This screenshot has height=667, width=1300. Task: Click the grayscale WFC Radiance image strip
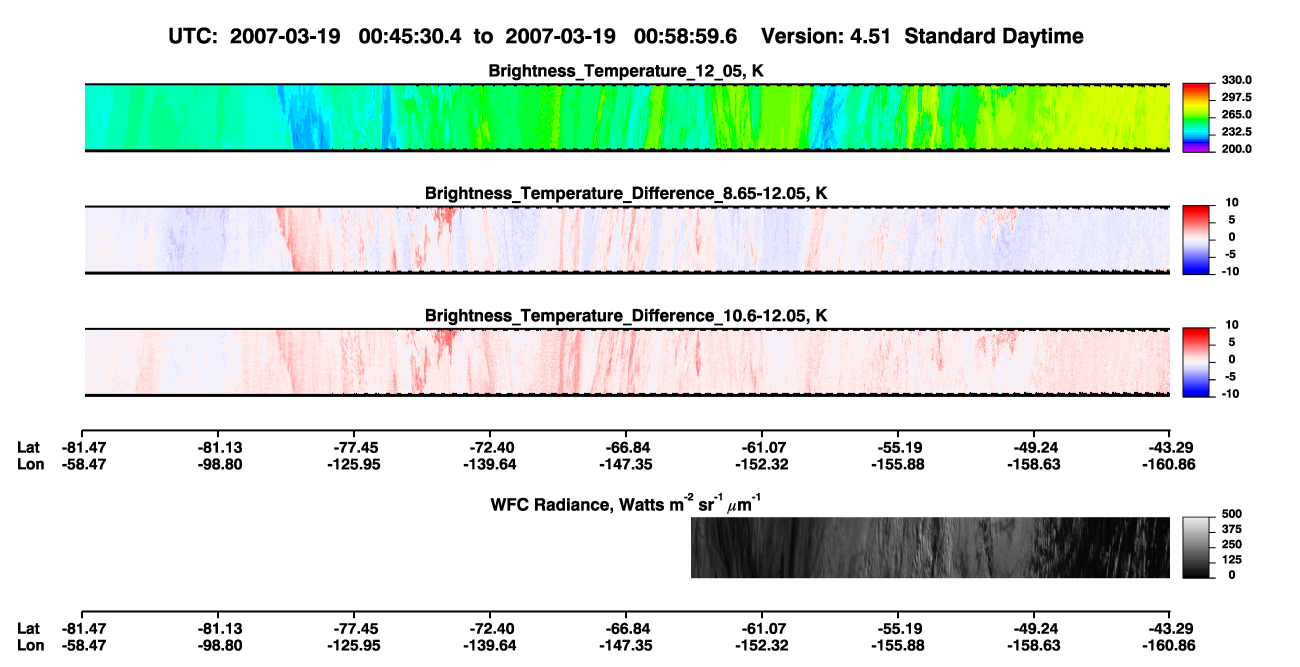(930, 548)
